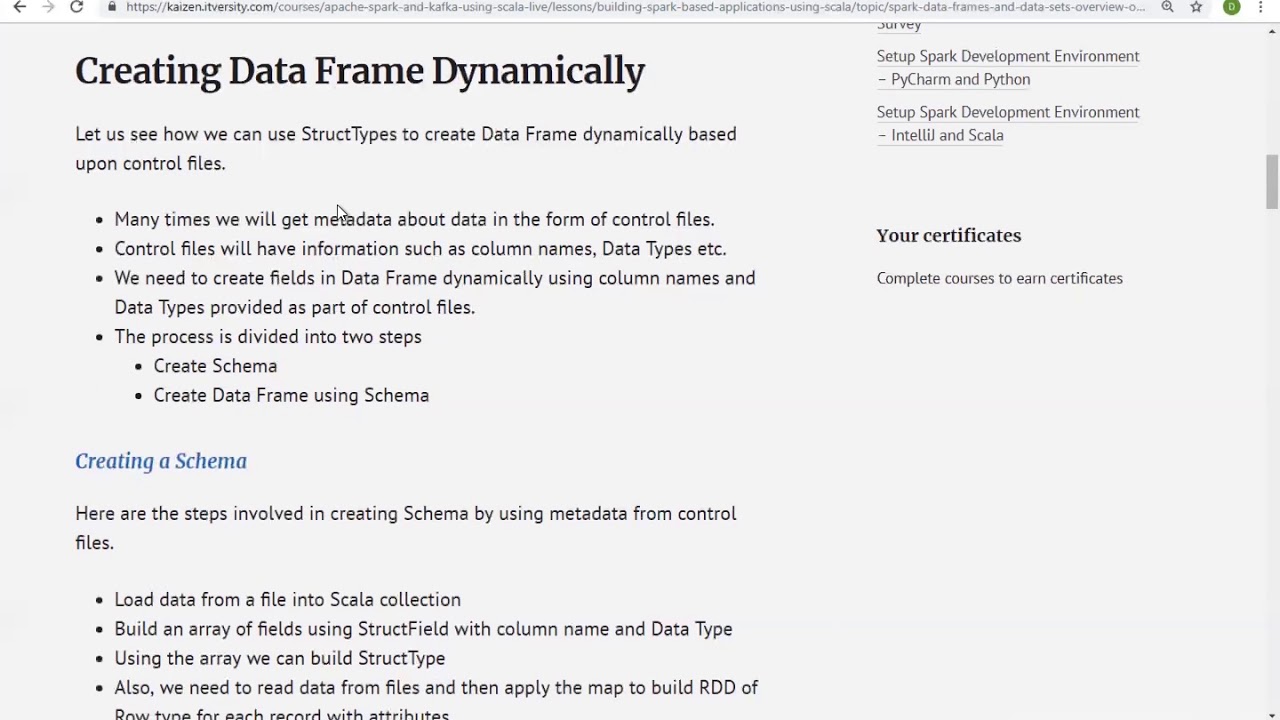Open zoom control magnifier in address bar

click(x=1167, y=7)
